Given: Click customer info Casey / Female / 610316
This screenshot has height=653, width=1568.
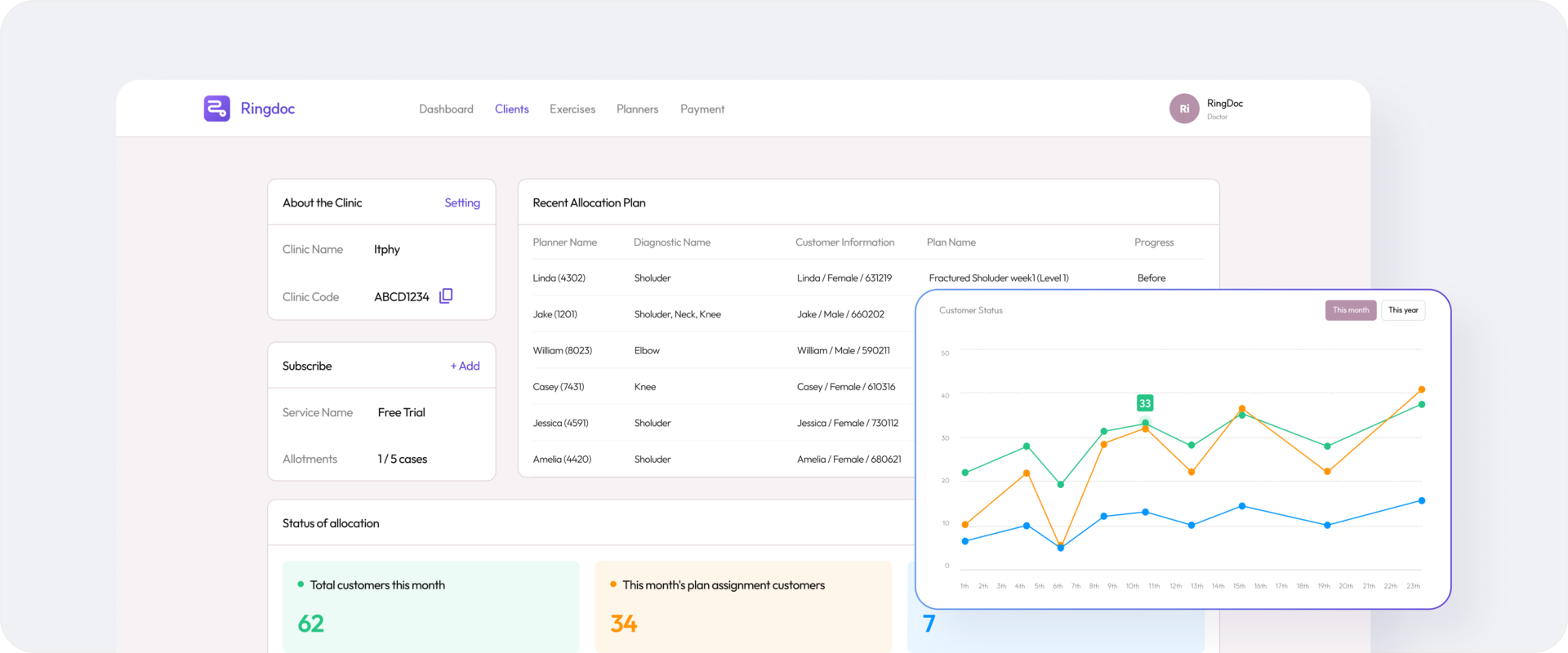Looking at the screenshot, I should (x=846, y=387).
